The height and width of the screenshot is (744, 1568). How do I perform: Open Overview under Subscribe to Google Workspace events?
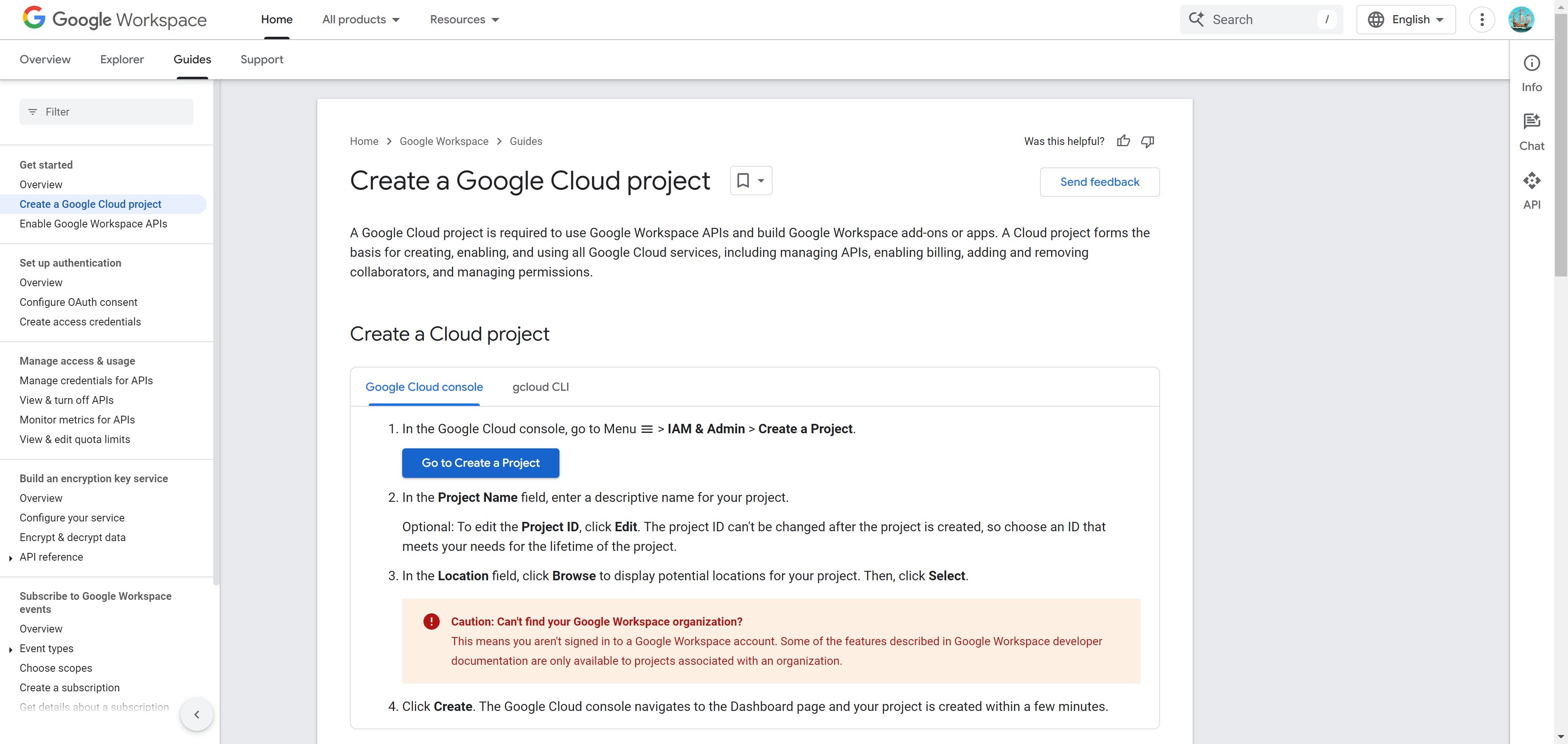click(x=41, y=629)
